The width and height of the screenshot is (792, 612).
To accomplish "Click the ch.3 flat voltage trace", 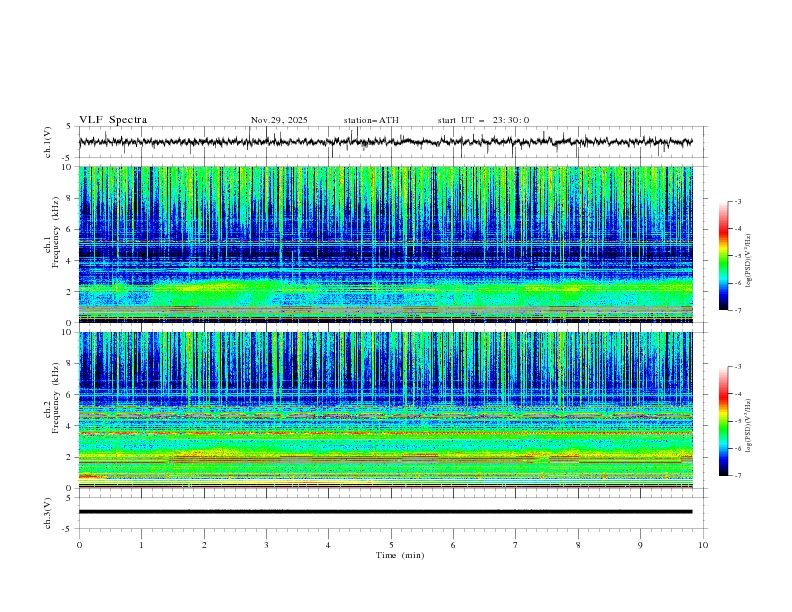I will (x=385, y=512).
